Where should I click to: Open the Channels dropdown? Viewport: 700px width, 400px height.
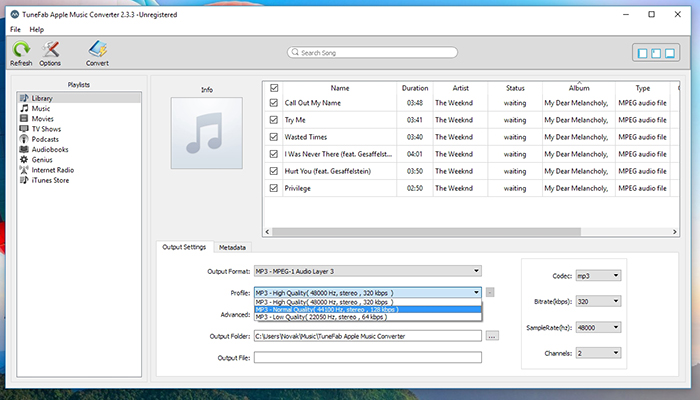click(x=598, y=353)
